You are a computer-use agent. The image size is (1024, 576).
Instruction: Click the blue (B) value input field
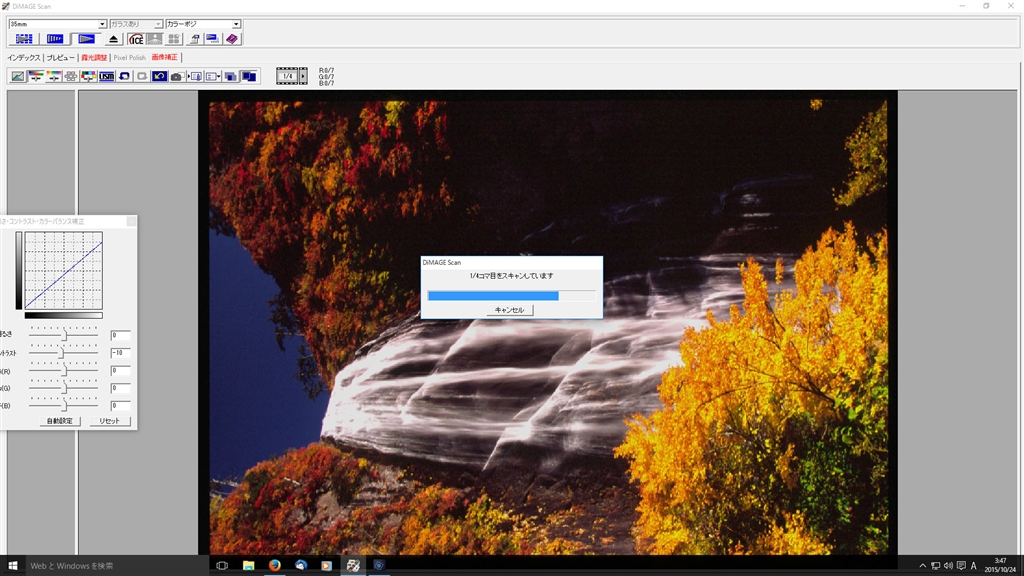[x=120, y=406]
